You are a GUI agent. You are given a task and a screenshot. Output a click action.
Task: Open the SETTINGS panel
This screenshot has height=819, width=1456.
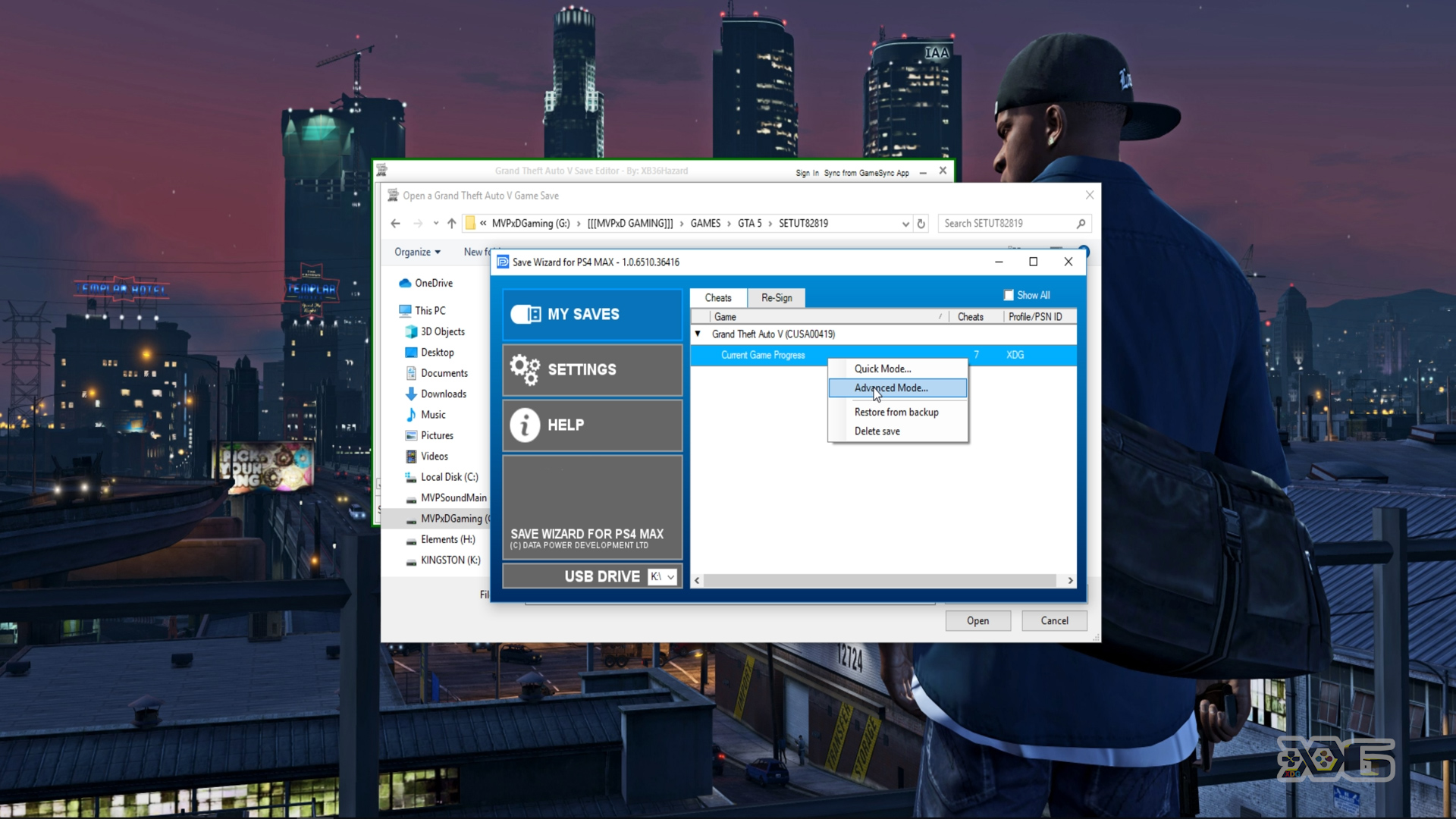[x=591, y=369]
